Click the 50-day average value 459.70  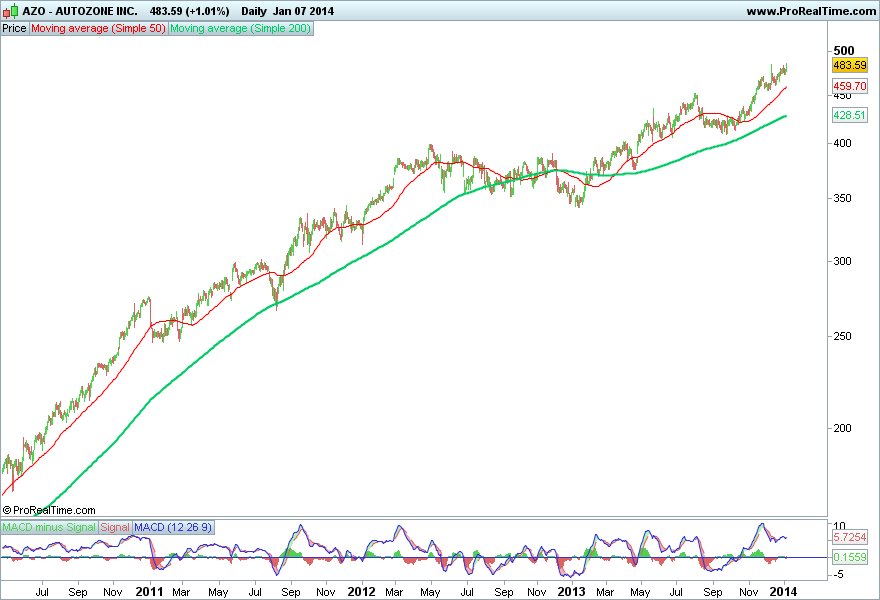click(850, 86)
